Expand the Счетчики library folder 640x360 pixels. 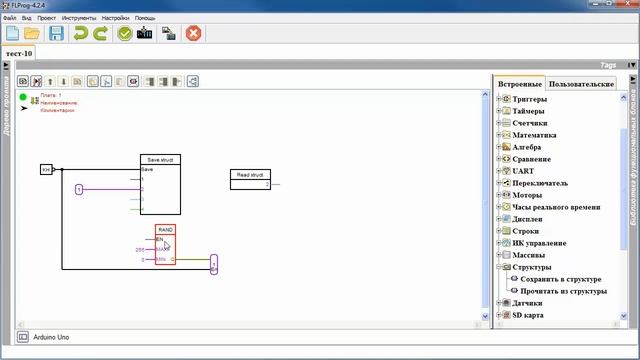pyautogui.click(x=498, y=122)
